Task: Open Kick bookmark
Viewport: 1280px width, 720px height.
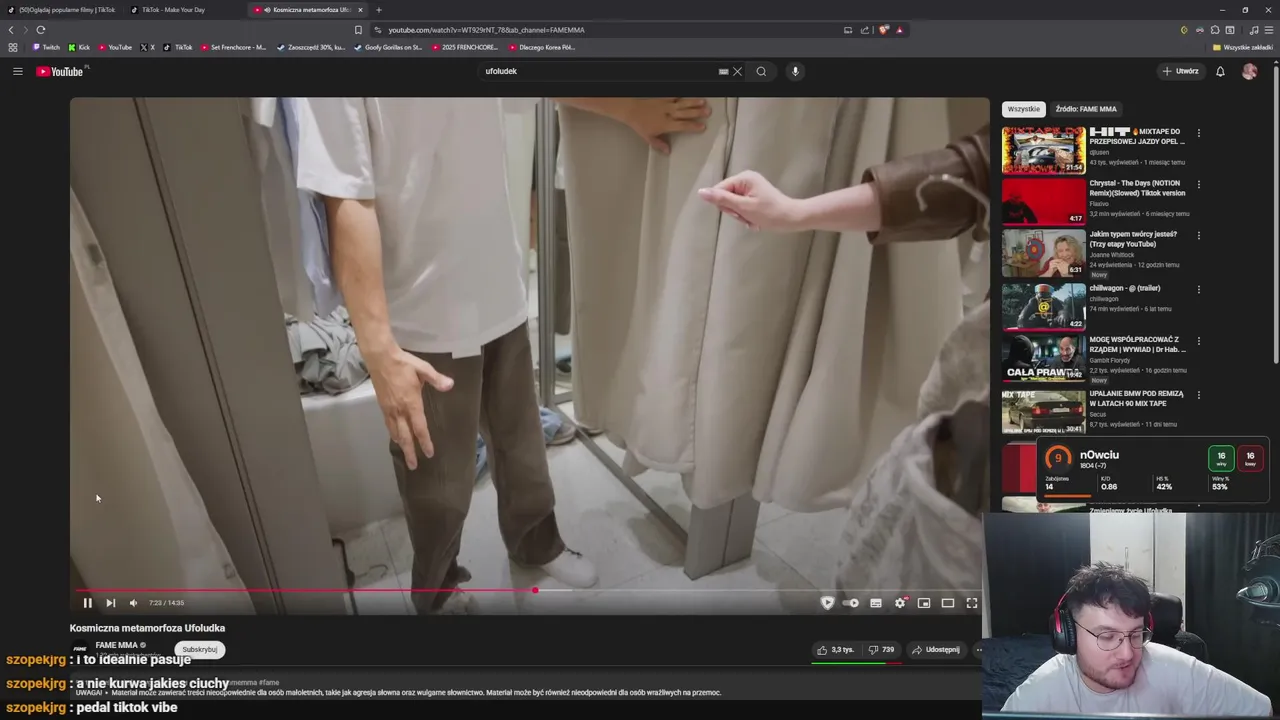Action: [x=79, y=47]
